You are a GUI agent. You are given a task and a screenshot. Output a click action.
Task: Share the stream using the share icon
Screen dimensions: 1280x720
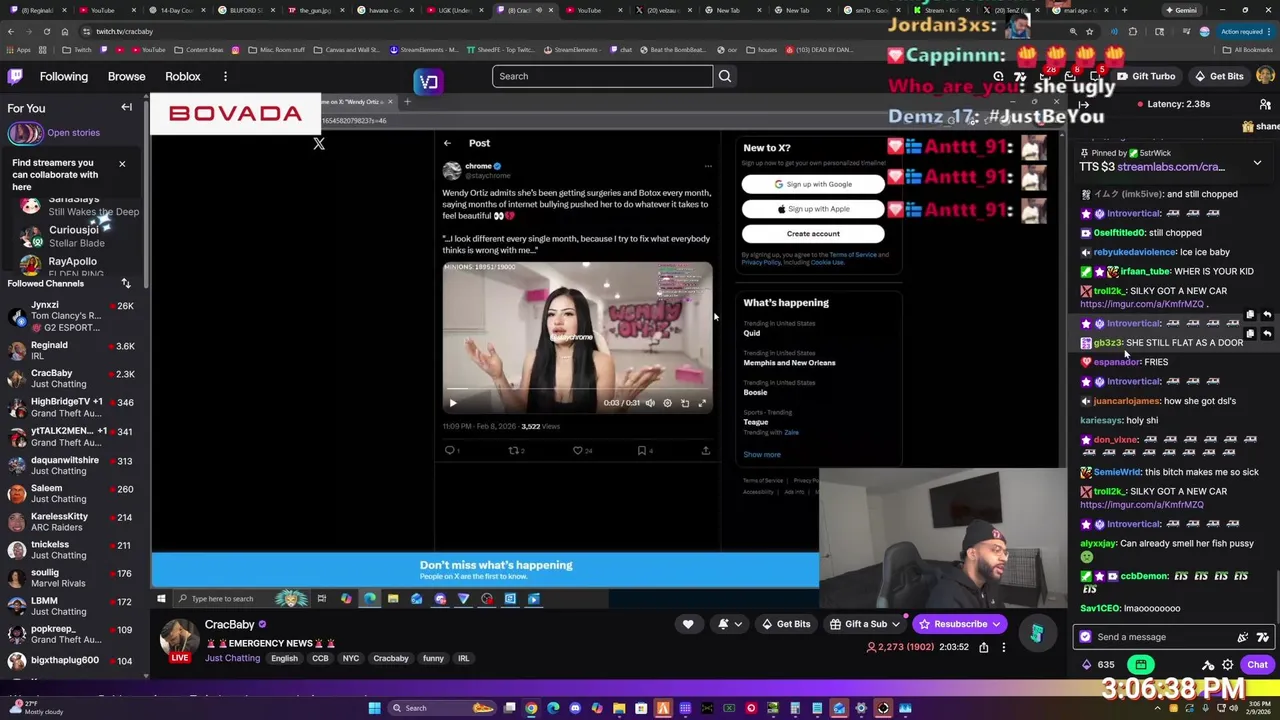pyautogui.click(x=984, y=647)
